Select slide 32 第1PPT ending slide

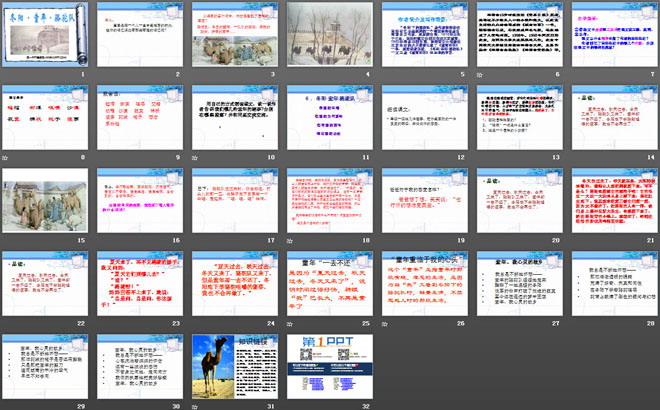pyautogui.click(x=330, y=366)
